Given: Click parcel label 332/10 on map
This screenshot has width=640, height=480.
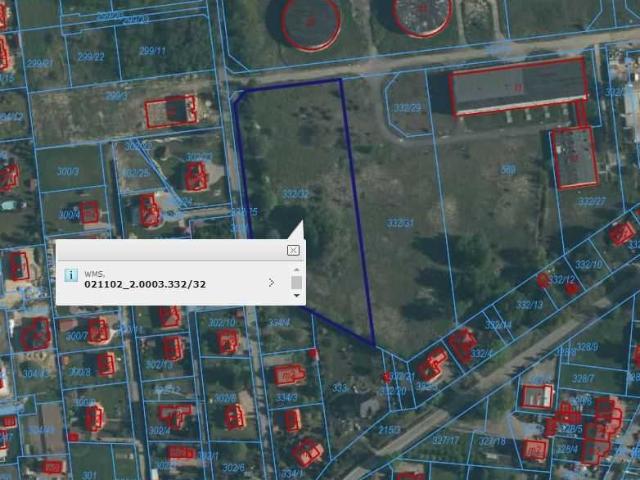Looking at the screenshot, I should tap(589, 264).
